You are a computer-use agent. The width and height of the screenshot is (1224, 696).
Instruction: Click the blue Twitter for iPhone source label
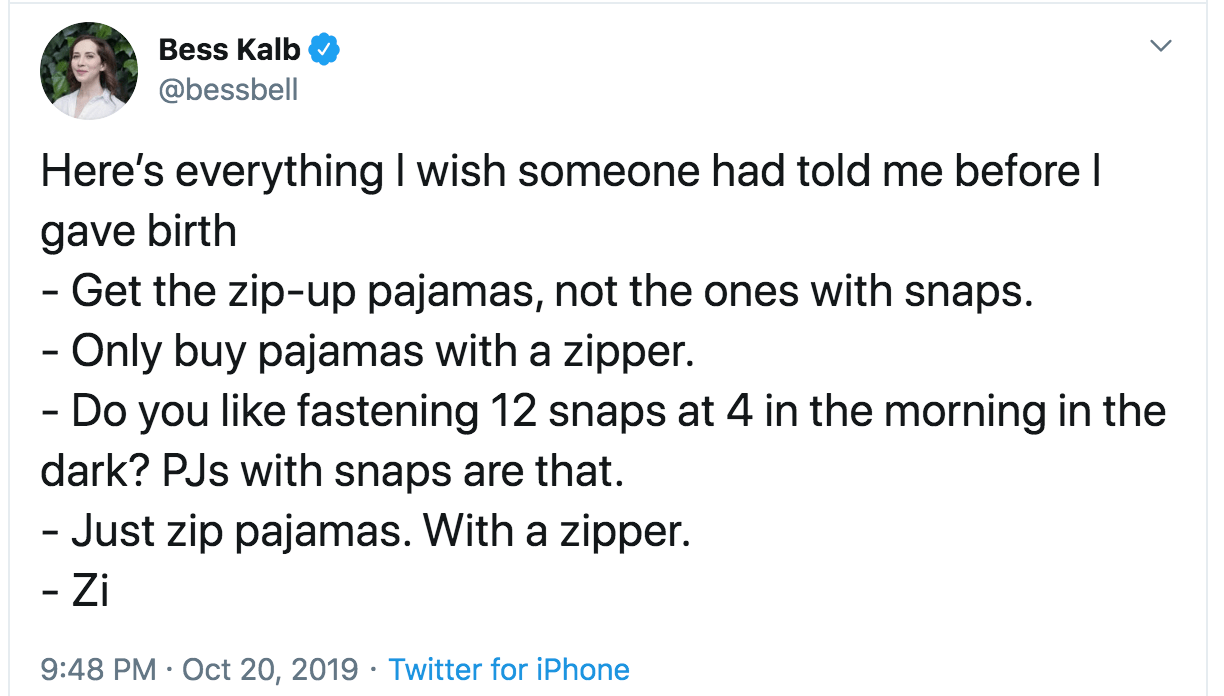pyautogui.click(x=509, y=669)
